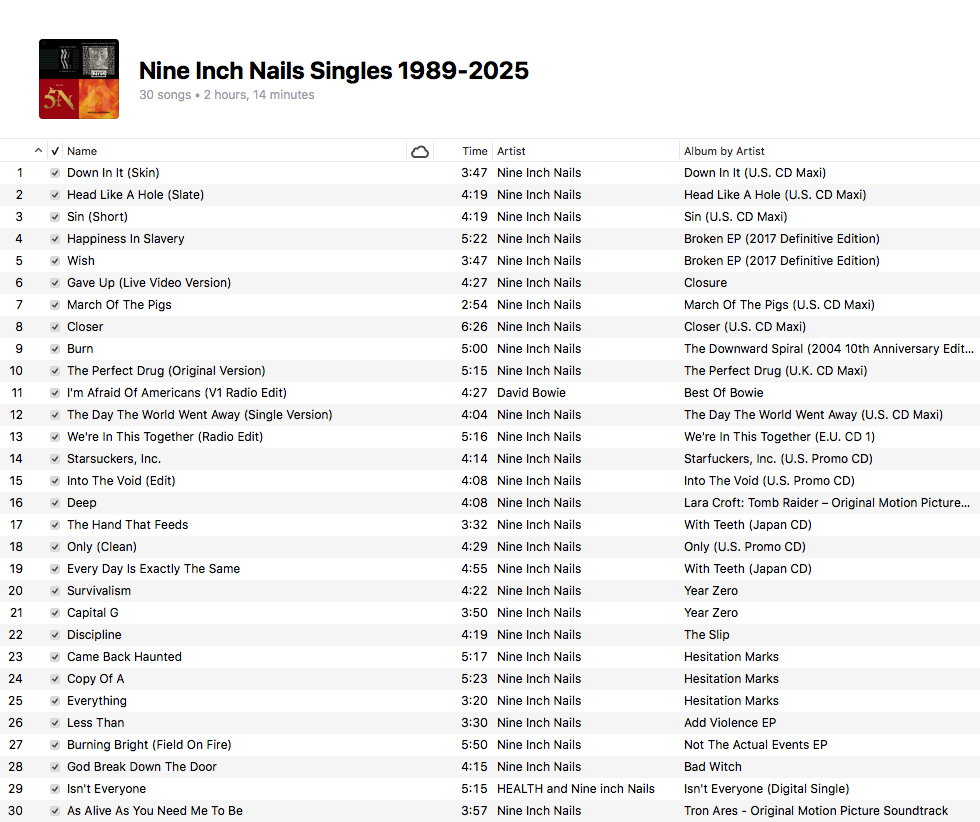This screenshot has height=822, width=980.
Task: Uncheck the checkbox for Discipline
Action: (55, 635)
